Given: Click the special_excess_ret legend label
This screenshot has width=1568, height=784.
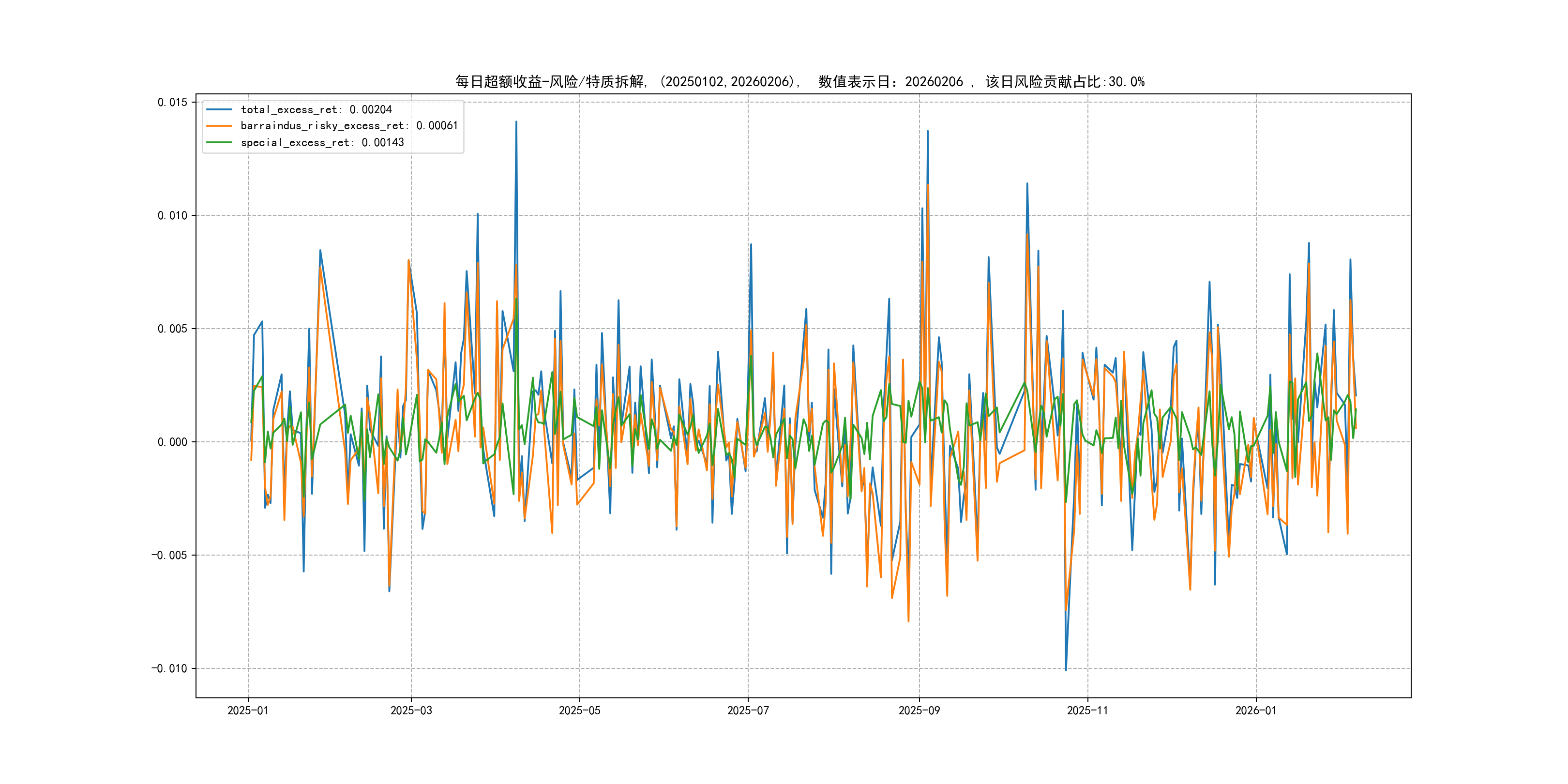Looking at the screenshot, I should (322, 142).
